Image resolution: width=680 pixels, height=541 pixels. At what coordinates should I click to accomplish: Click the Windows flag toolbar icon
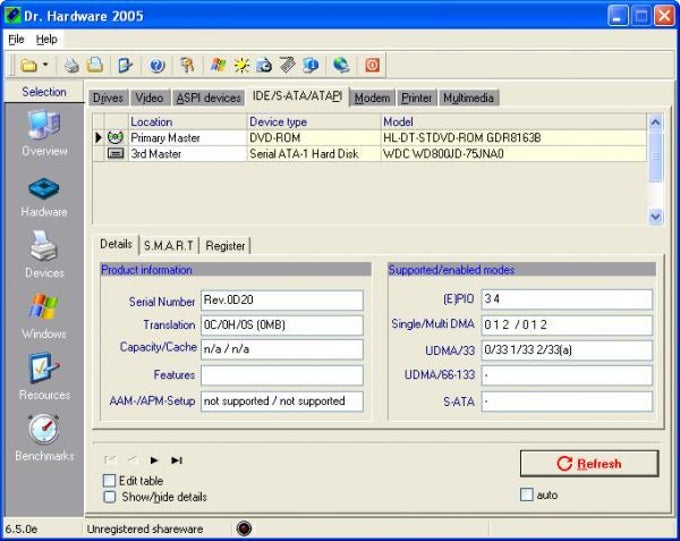218,66
